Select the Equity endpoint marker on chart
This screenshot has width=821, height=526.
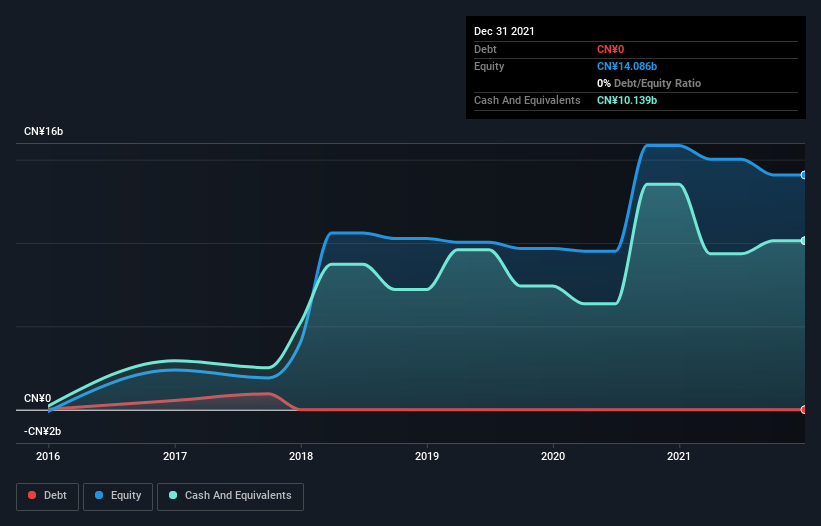[804, 175]
